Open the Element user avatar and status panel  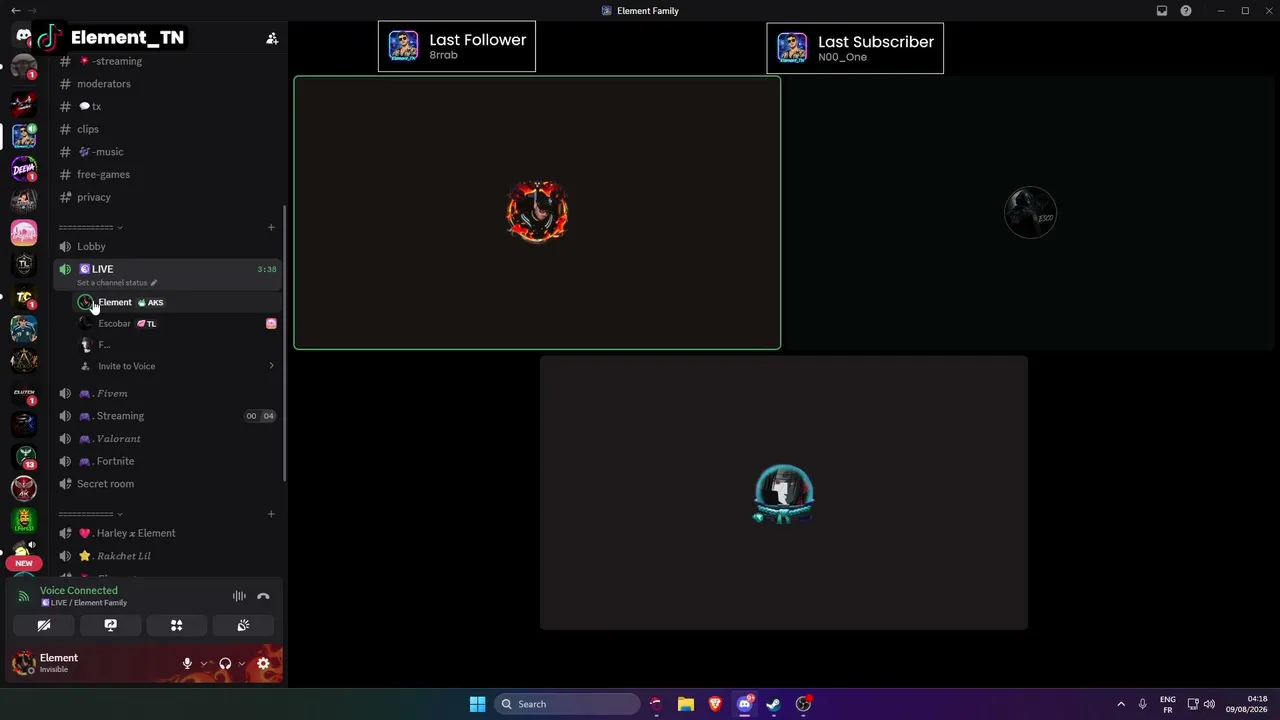[60, 662]
